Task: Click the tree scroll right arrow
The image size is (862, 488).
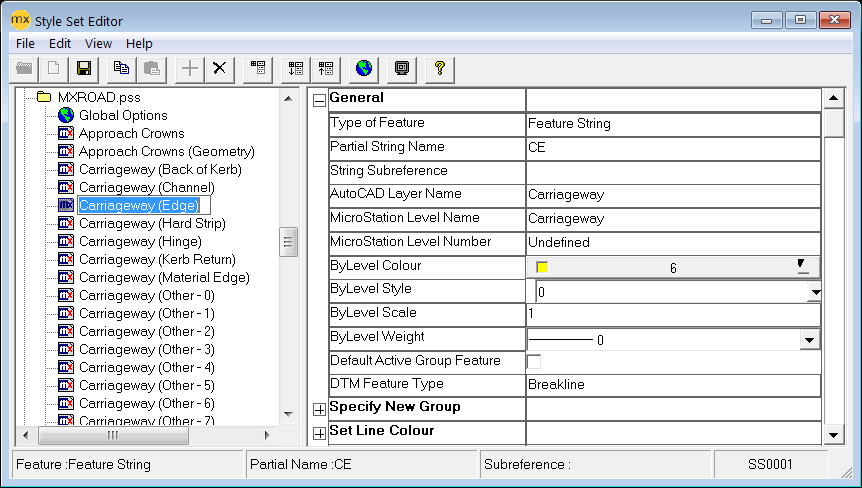Action: click(267, 435)
